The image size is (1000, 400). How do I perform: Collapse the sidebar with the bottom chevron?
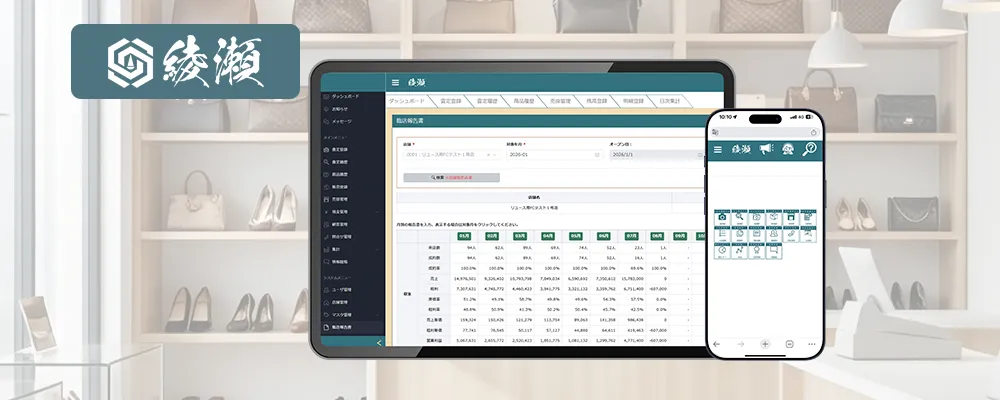click(379, 343)
